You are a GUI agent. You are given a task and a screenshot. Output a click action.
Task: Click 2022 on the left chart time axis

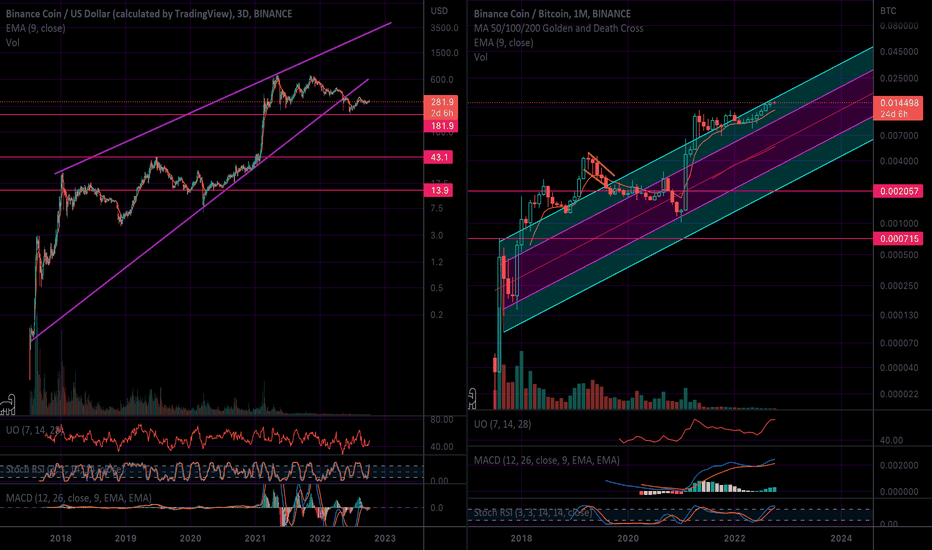point(320,538)
